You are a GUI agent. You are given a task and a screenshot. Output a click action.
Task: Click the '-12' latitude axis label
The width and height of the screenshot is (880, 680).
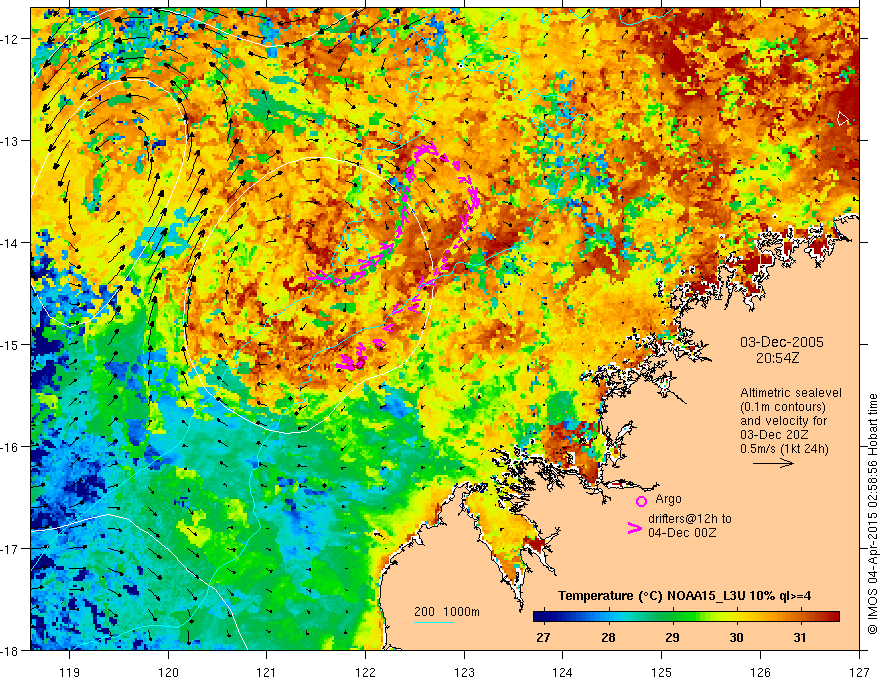10,39
